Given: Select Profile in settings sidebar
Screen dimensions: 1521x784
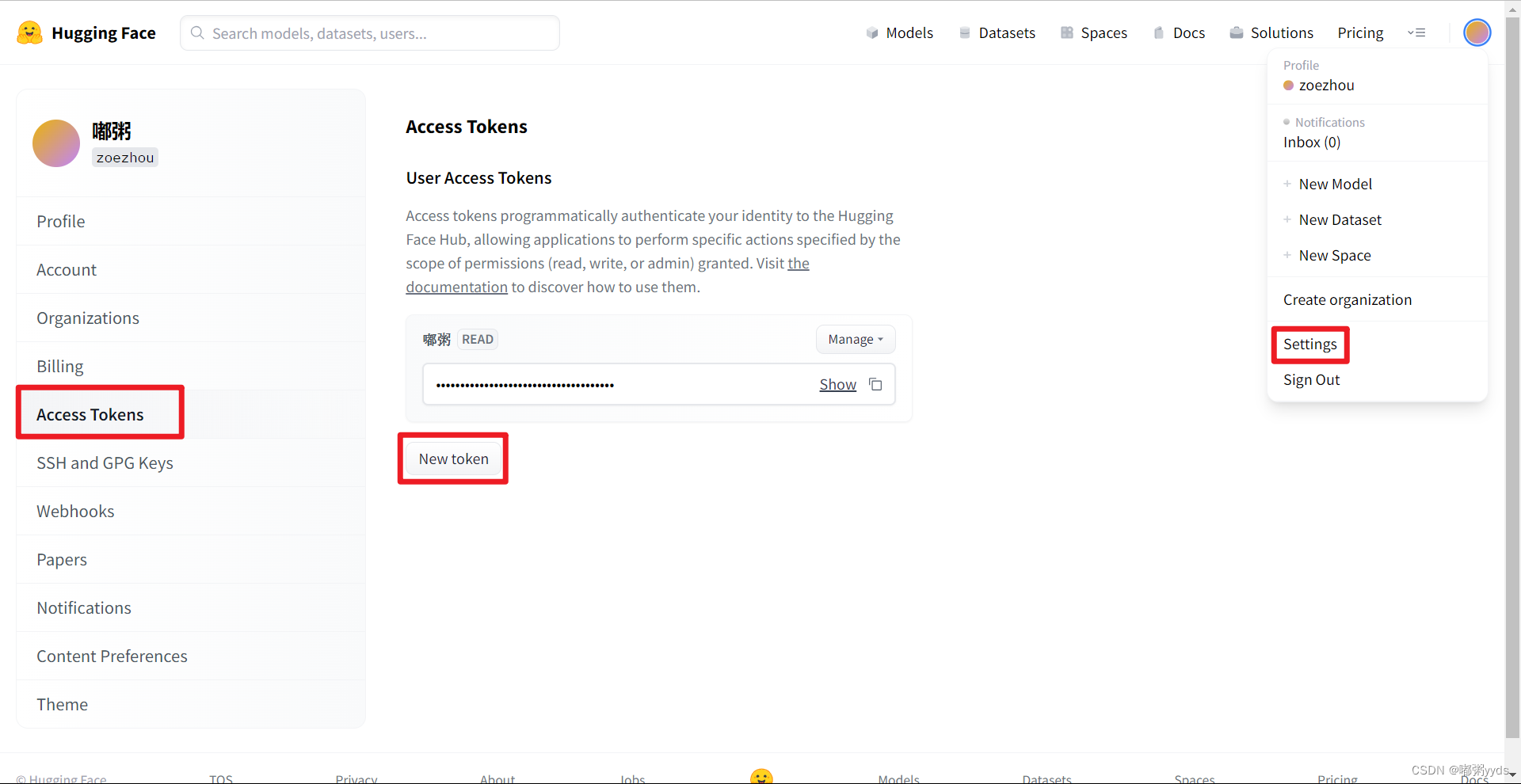Looking at the screenshot, I should [191, 221].
